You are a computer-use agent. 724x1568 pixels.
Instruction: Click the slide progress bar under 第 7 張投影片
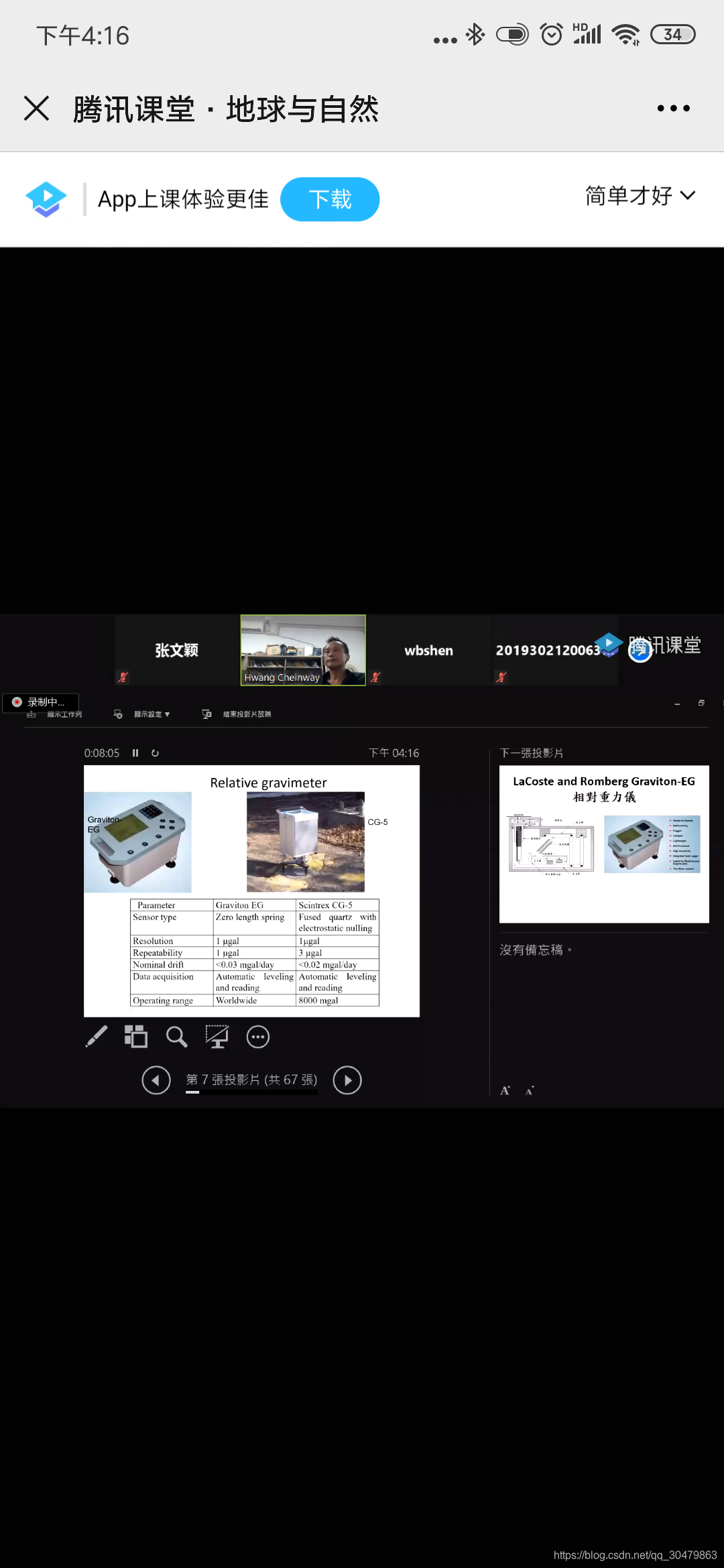tap(251, 1092)
